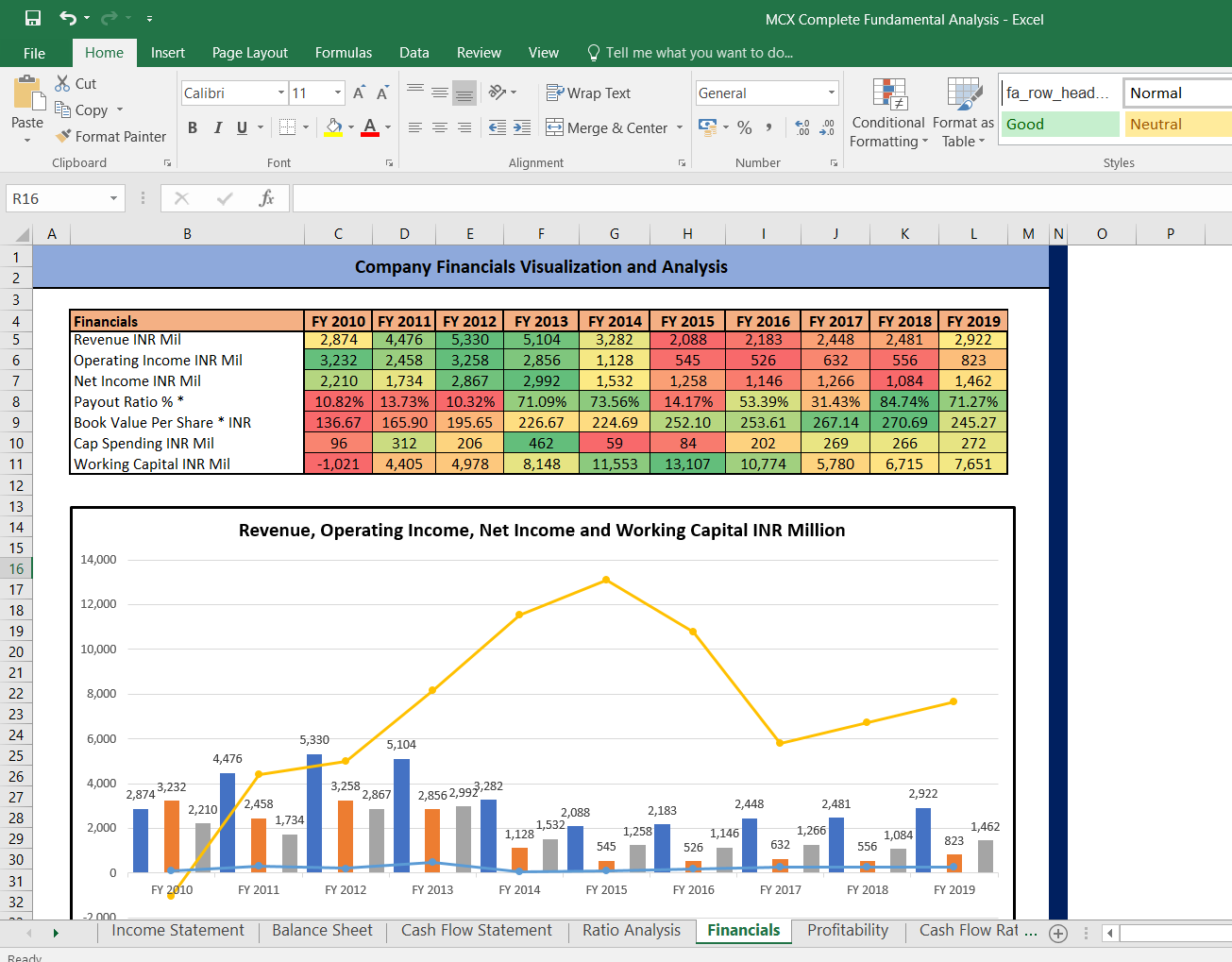Image resolution: width=1232 pixels, height=962 pixels.
Task: Middle align cell contents
Action: tap(440, 93)
